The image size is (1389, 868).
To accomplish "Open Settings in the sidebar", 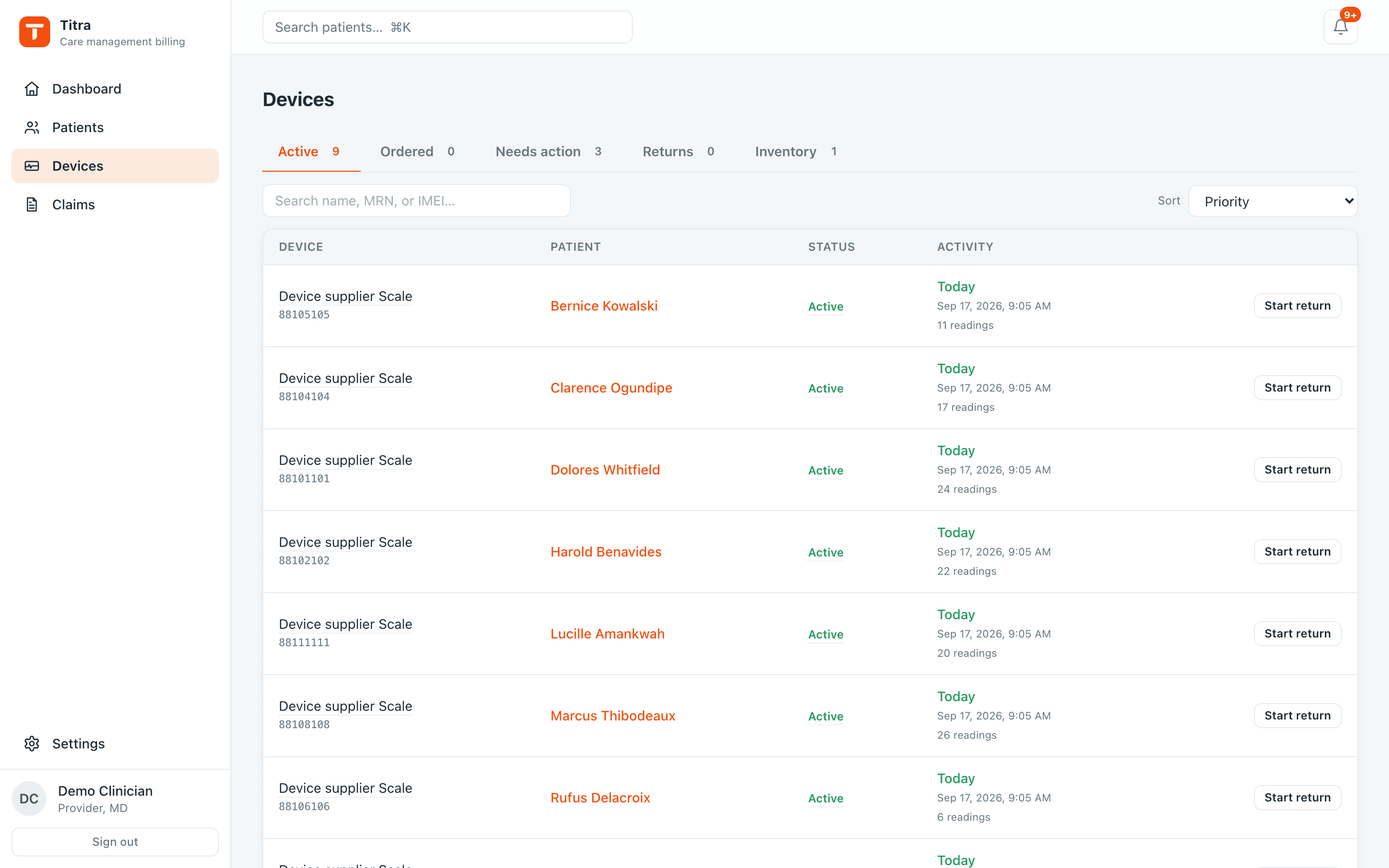I will click(x=115, y=744).
